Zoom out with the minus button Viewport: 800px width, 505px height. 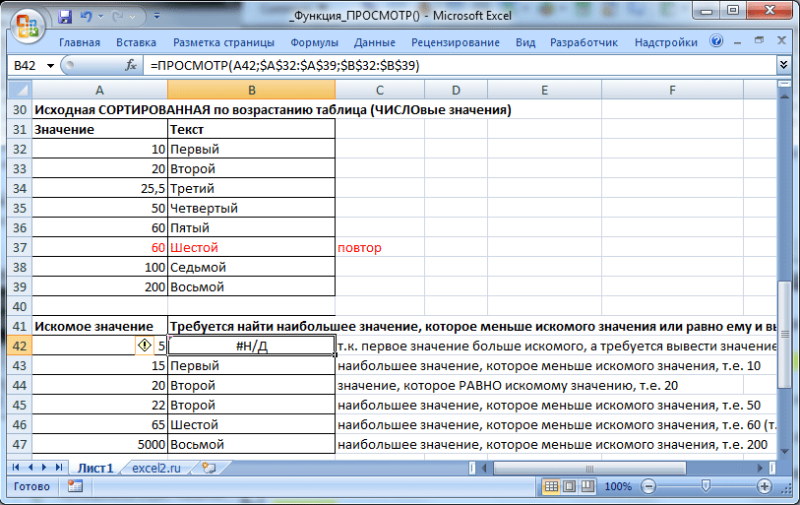click(x=648, y=486)
